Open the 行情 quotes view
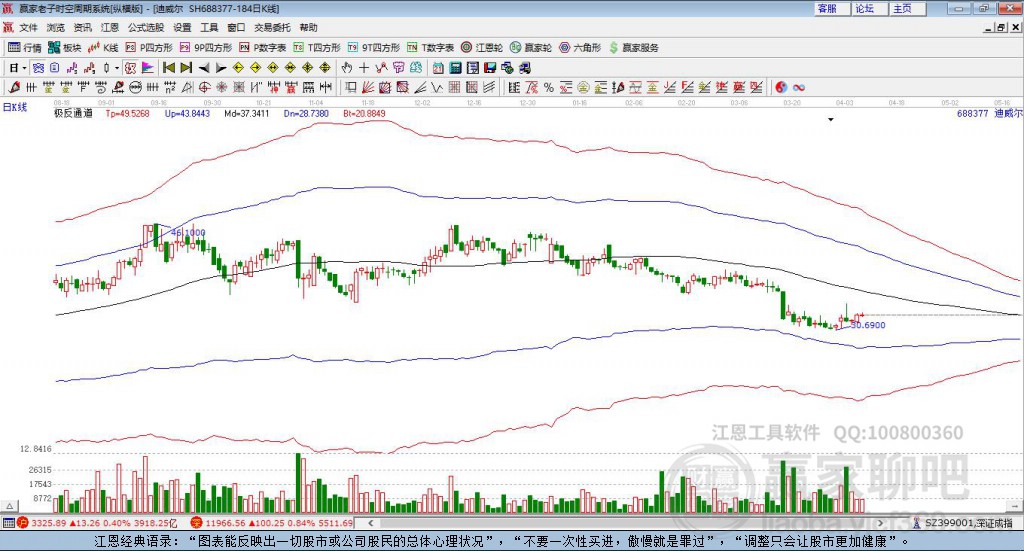 24,48
